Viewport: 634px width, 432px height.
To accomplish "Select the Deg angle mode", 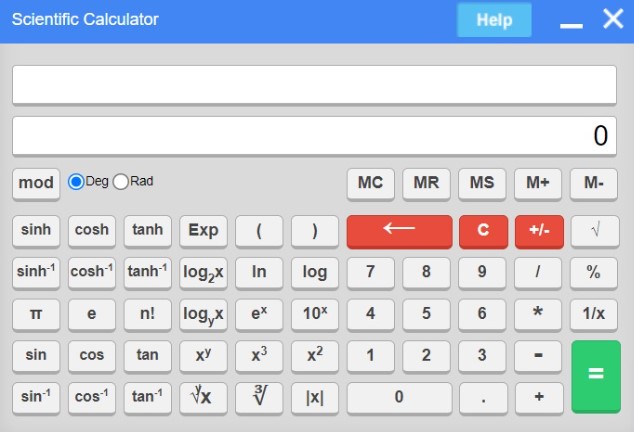I will (76, 182).
